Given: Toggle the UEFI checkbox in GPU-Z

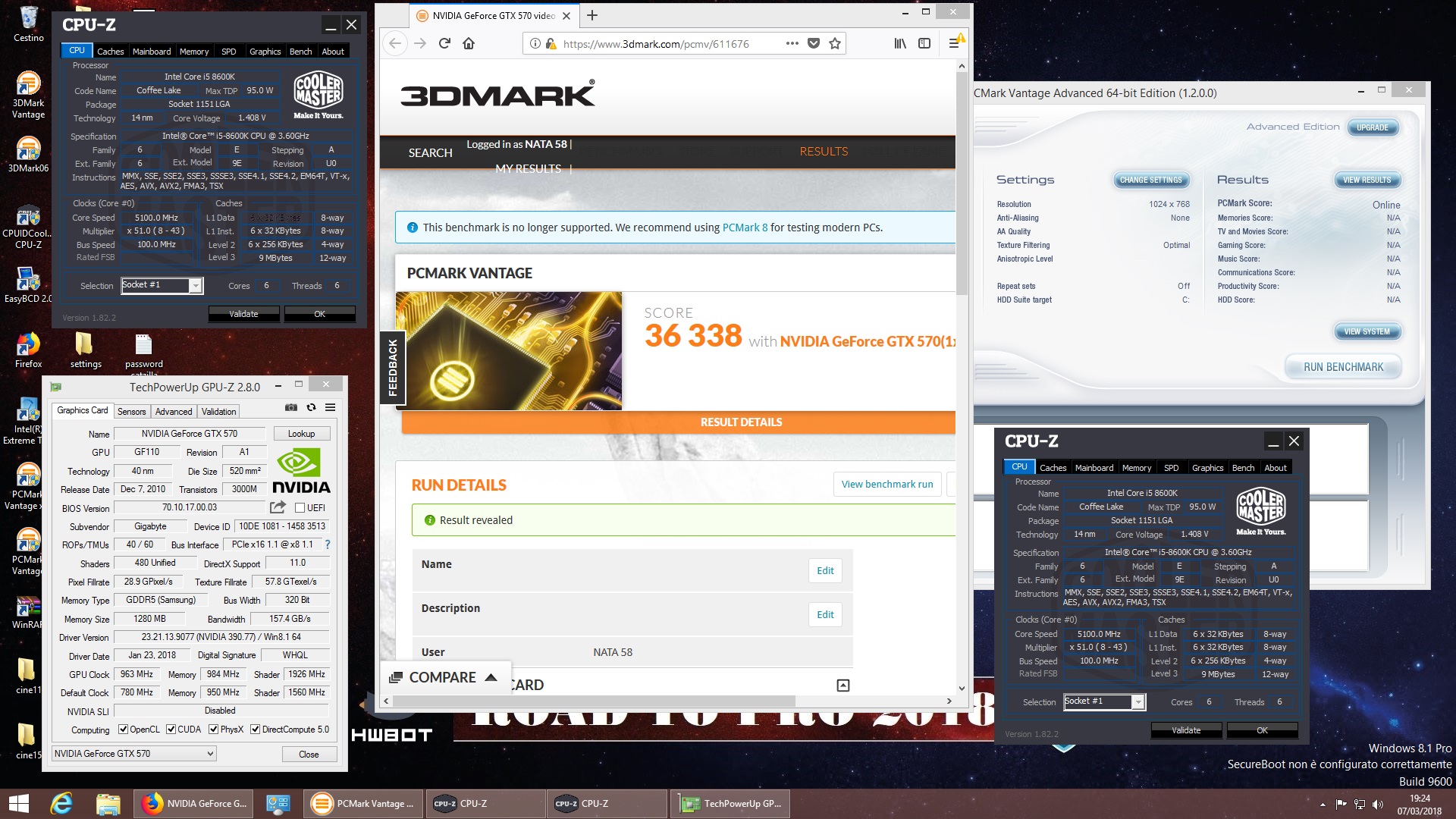Looking at the screenshot, I should (x=300, y=508).
